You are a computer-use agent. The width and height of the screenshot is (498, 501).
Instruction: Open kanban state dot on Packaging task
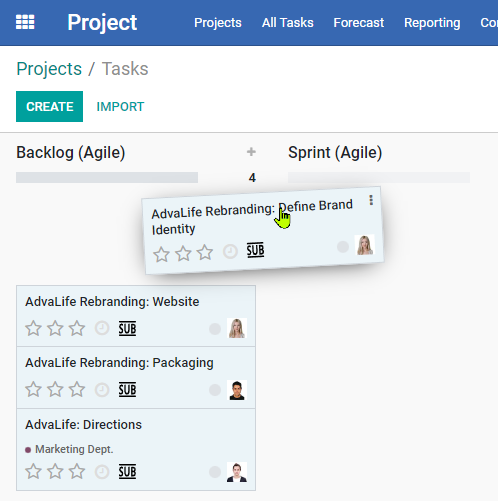[215, 390]
